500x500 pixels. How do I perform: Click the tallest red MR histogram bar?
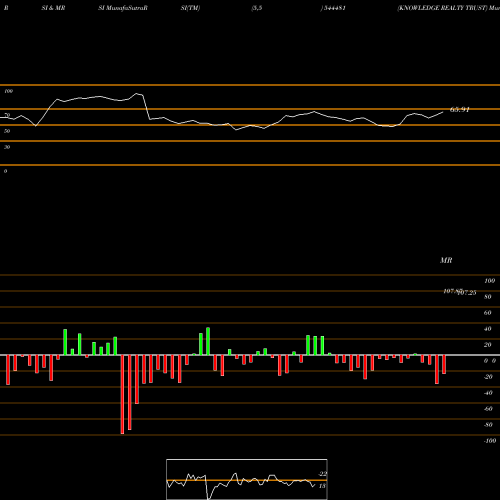point(122,394)
